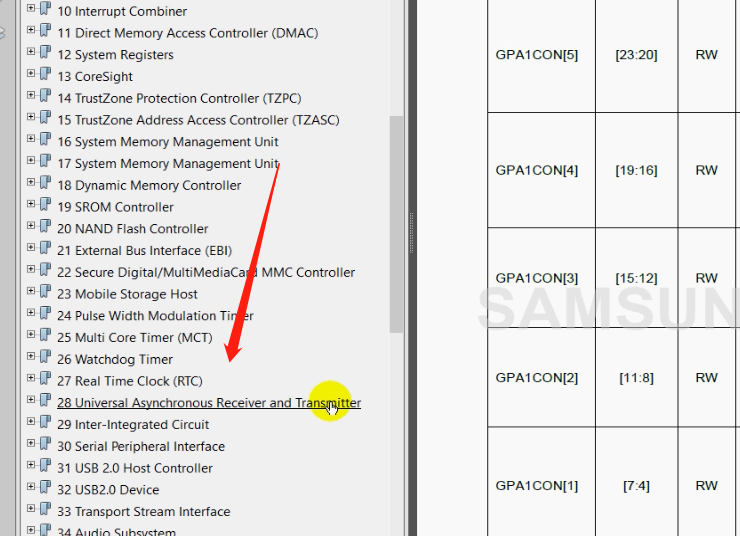740x536 pixels.
Task: Expand 18 Dynamic Memory Controller bookmark
Action: tap(31, 185)
